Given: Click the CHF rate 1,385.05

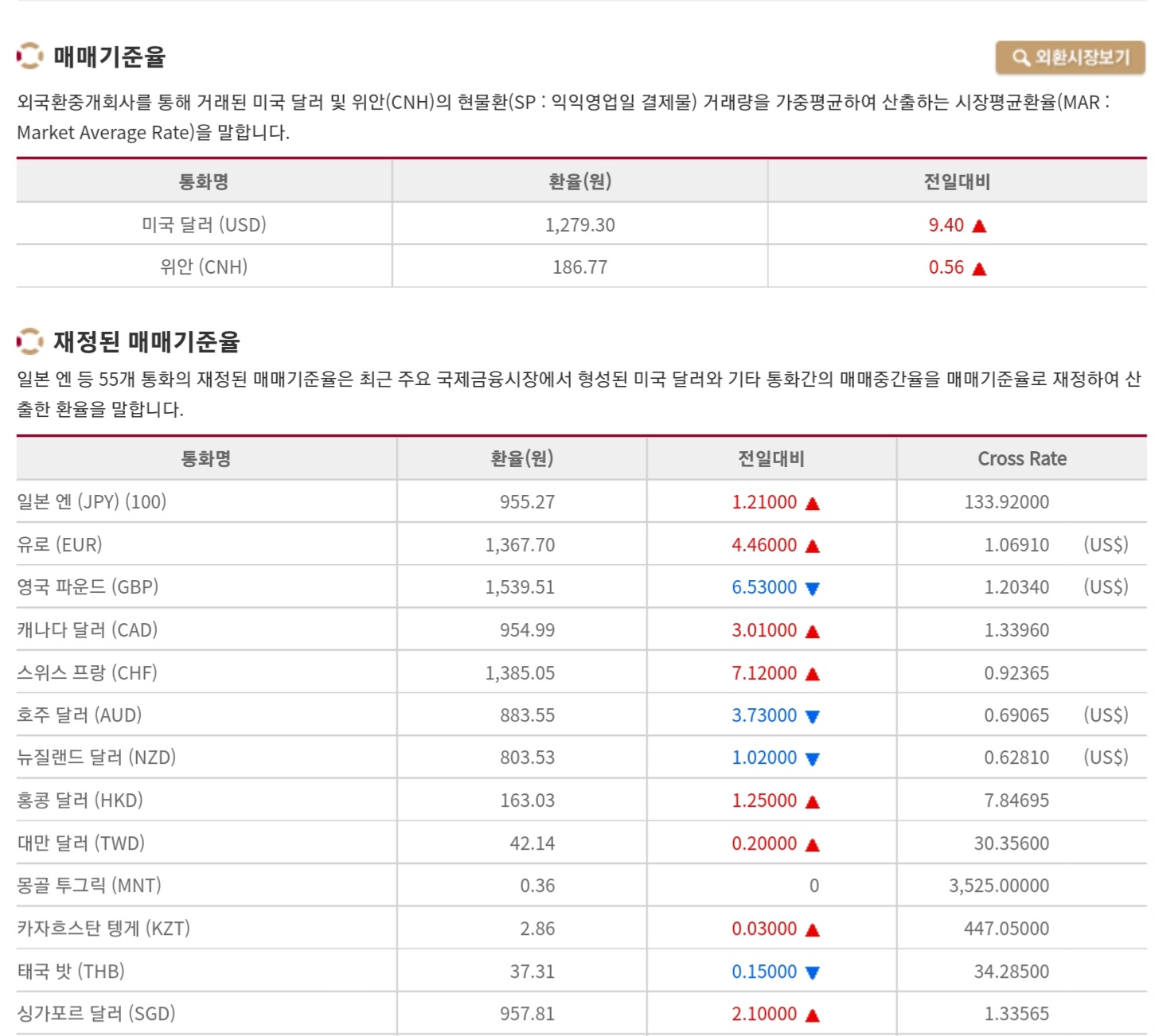Looking at the screenshot, I should coord(520,673).
